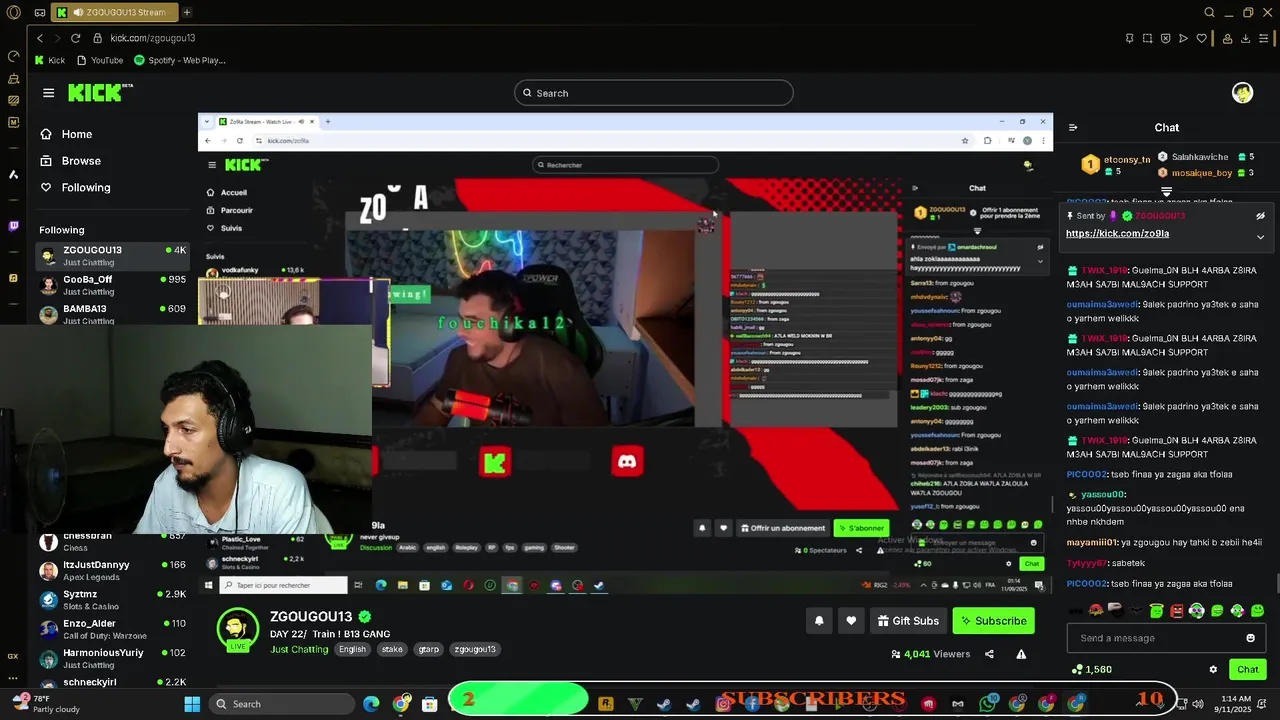The height and width of the screenshot is (720, 1280).
Task: Open the Kick bookmark
Action: [50, 60]
